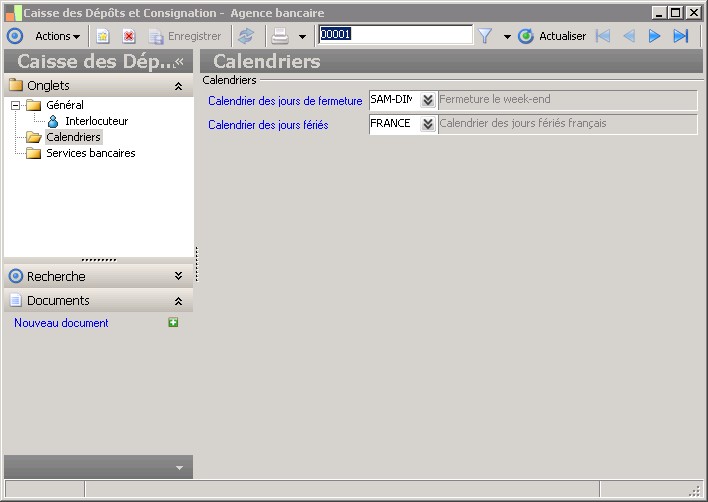Expand the Recherche section
The height and width of the screenshot is (502, 708).
click(178, 276)
